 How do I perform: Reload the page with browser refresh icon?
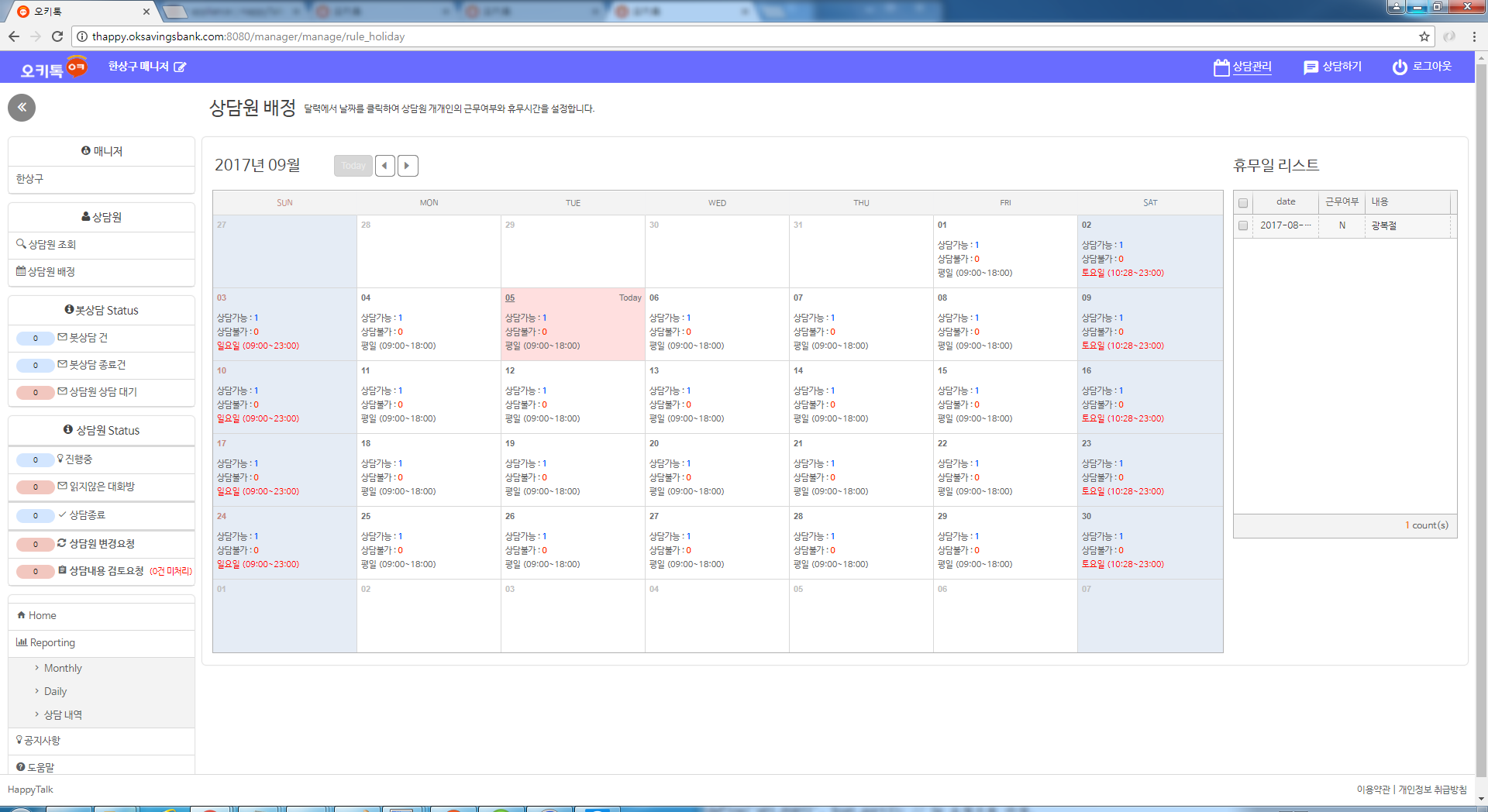pos(57,36)
